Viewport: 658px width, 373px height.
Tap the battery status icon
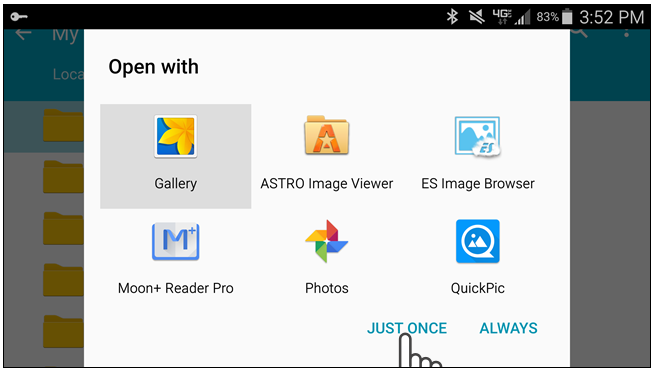click(567, 17)
